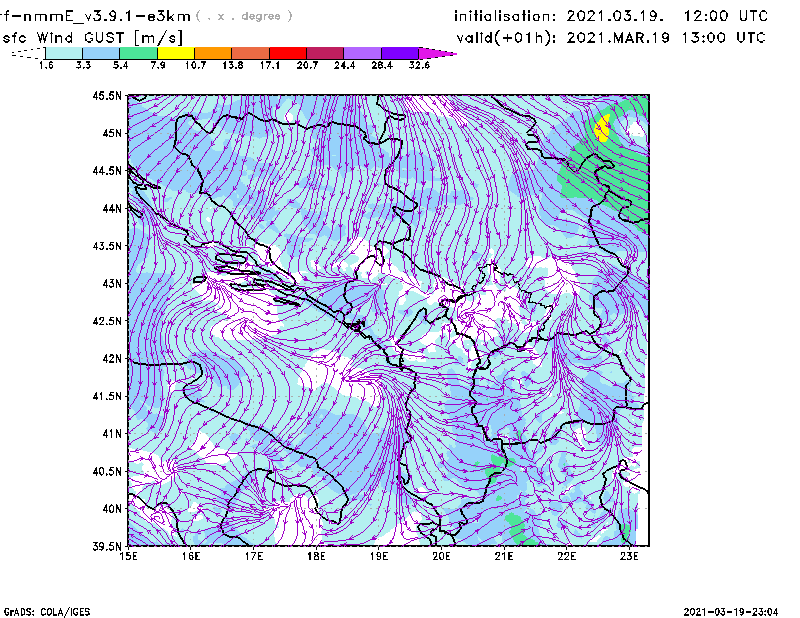
Task: Click the 'initialisation:' date line
Action: (611, 16)
